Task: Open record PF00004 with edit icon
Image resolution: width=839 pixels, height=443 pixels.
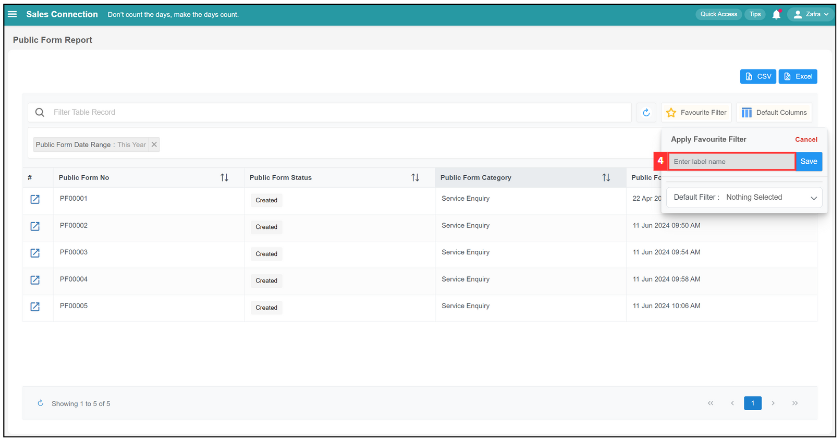Action: (35, 280)
